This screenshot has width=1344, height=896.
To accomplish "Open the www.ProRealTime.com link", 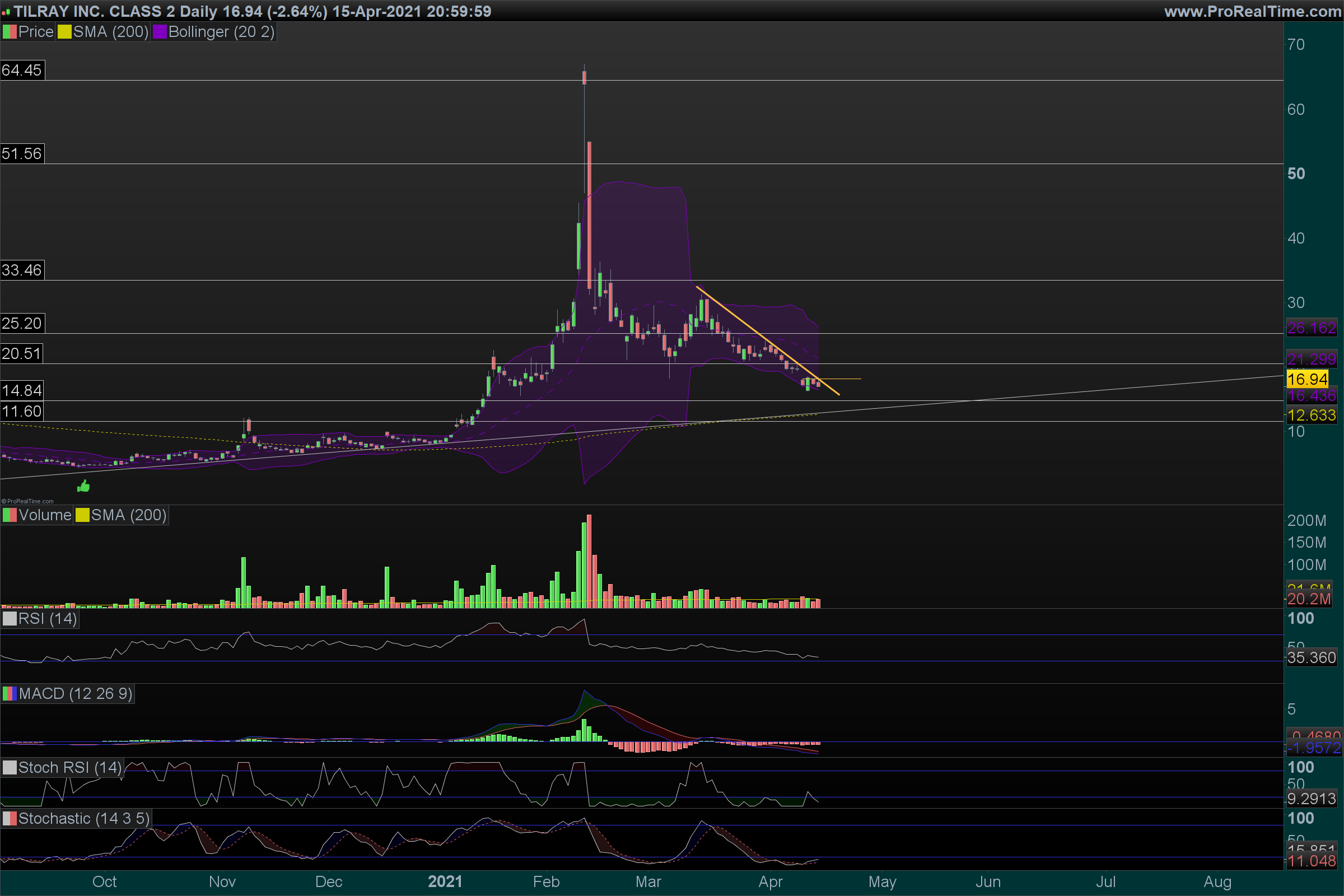I will tap(1252, 11).
